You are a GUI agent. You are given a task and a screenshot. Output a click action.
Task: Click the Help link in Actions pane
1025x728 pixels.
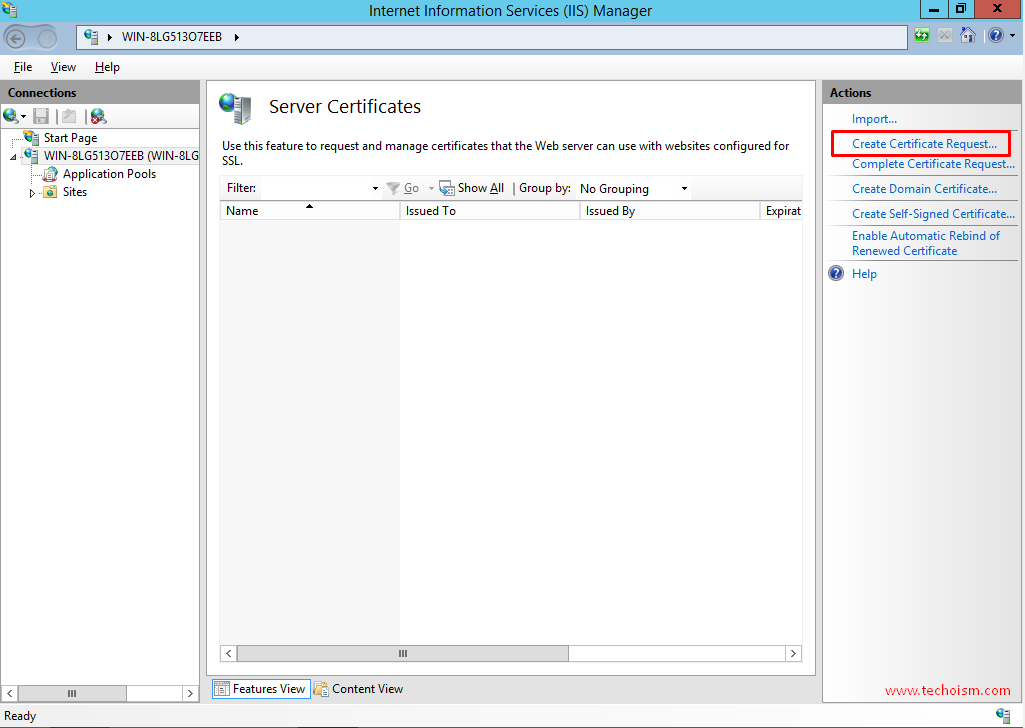(864, 274)
